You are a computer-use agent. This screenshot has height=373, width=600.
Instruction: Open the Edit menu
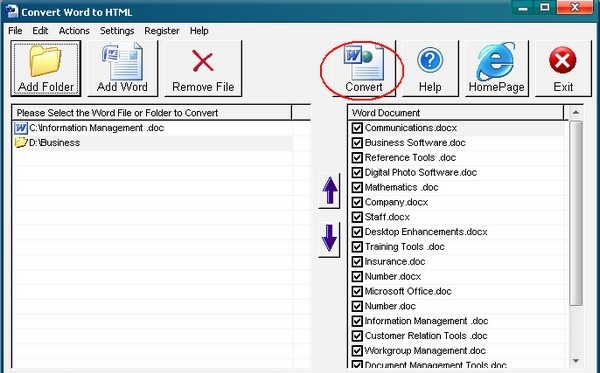point(40,31)
